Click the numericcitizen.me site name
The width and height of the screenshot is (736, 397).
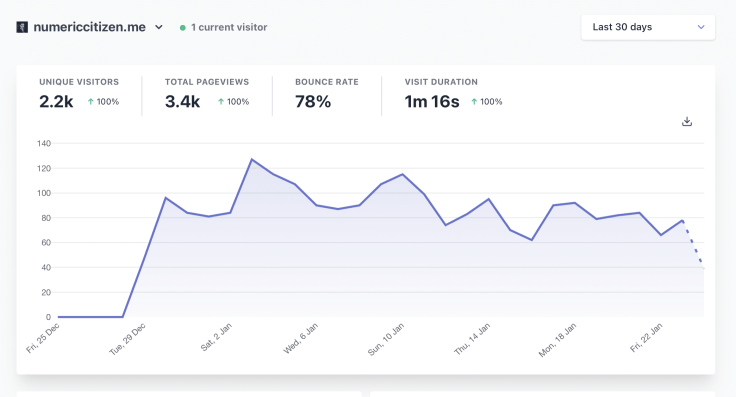point(90,27)
